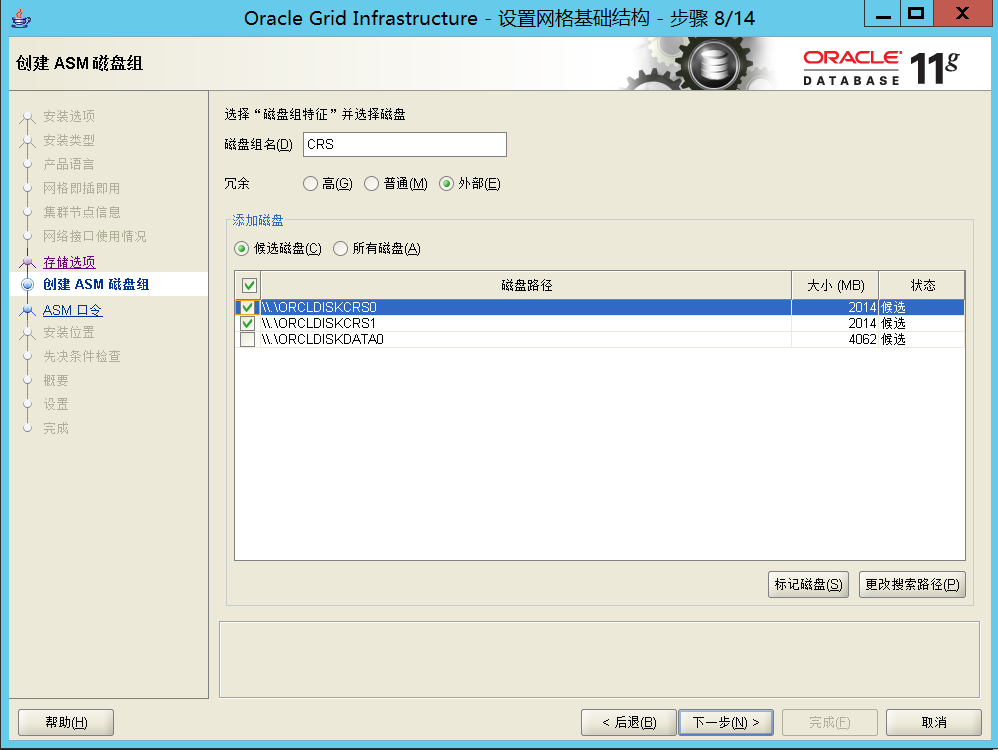
Task: Minimize the Oracle Grid Infrastructure window
Action: (x=883, y=14)
